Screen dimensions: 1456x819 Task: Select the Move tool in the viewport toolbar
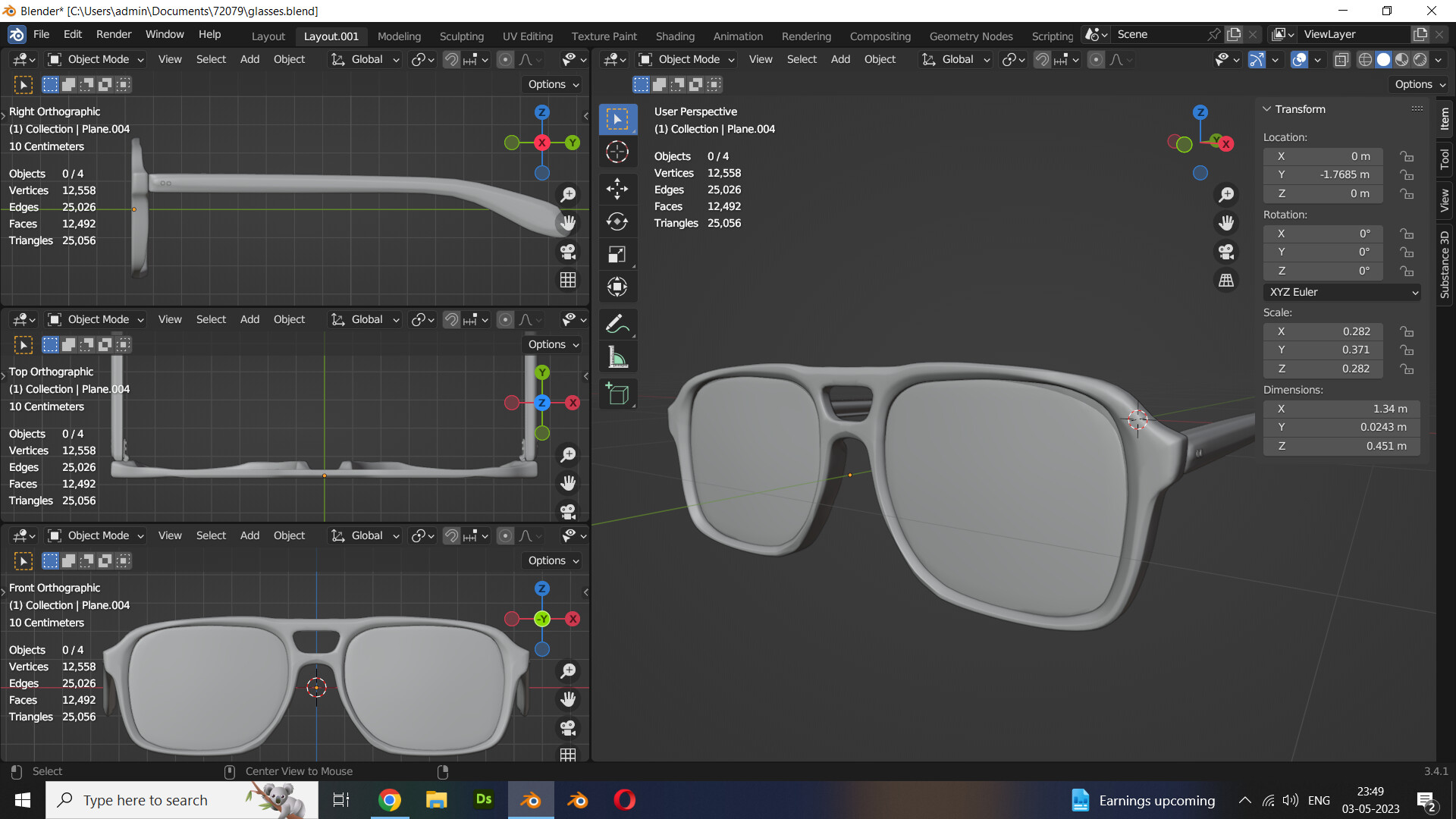coord(618,189)
